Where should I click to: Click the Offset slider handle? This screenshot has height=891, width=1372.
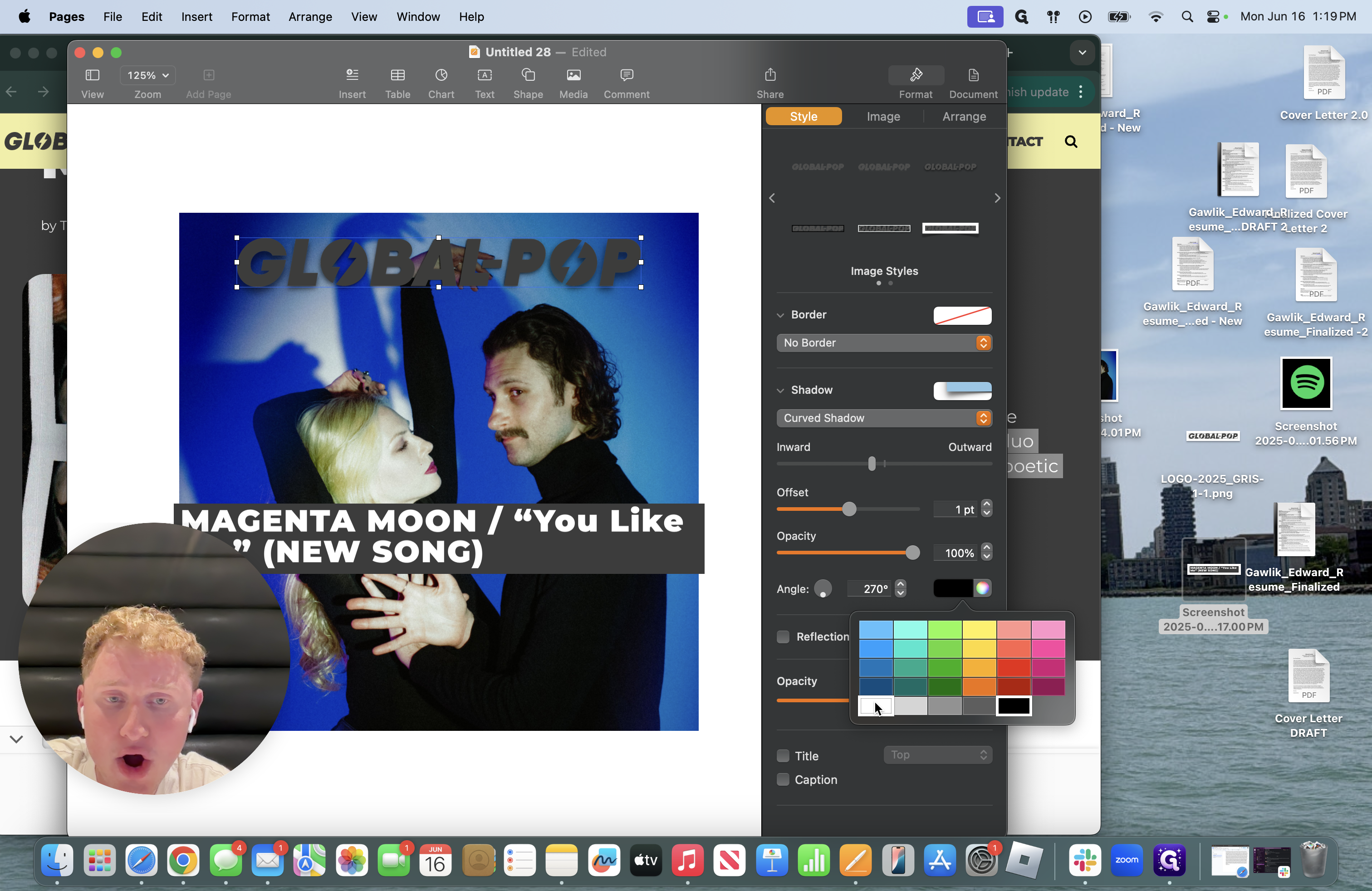848,509
